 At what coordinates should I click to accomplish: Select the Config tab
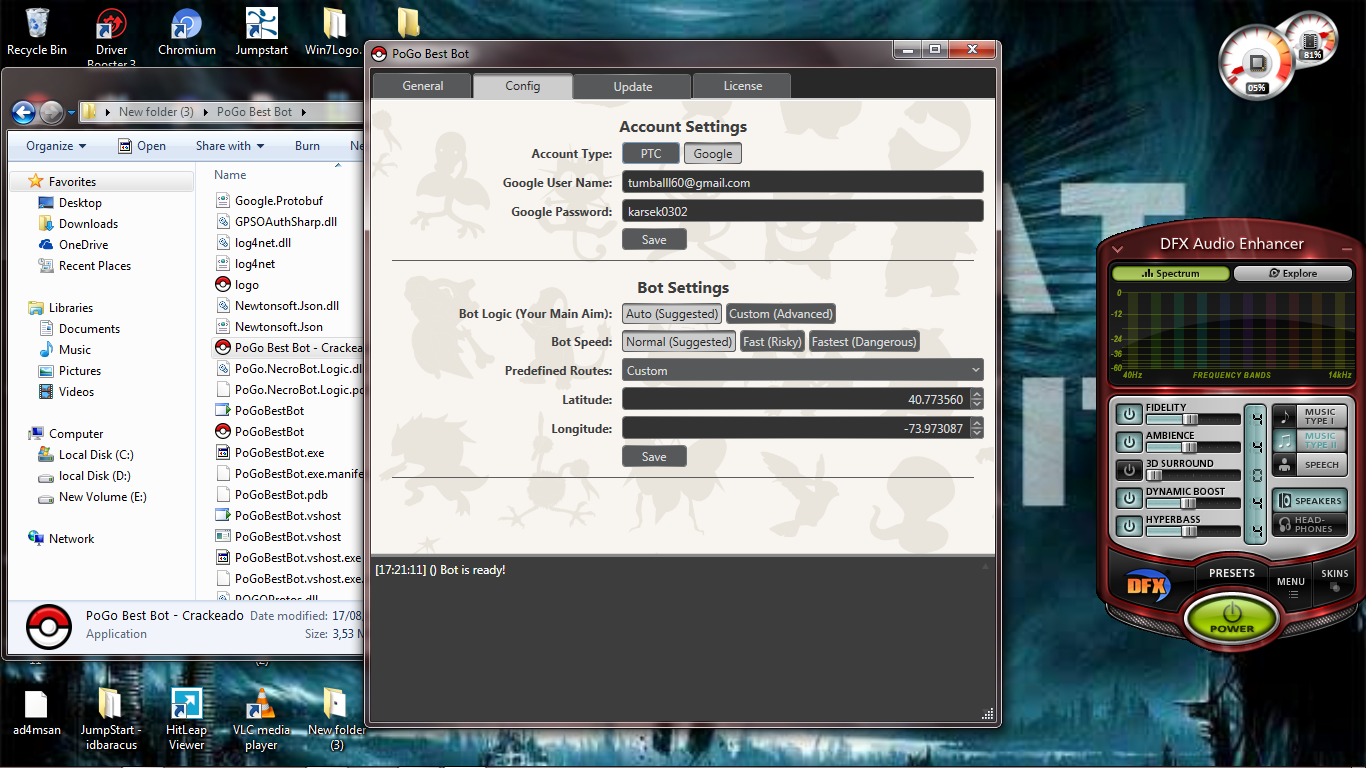(x=523, y=86)
